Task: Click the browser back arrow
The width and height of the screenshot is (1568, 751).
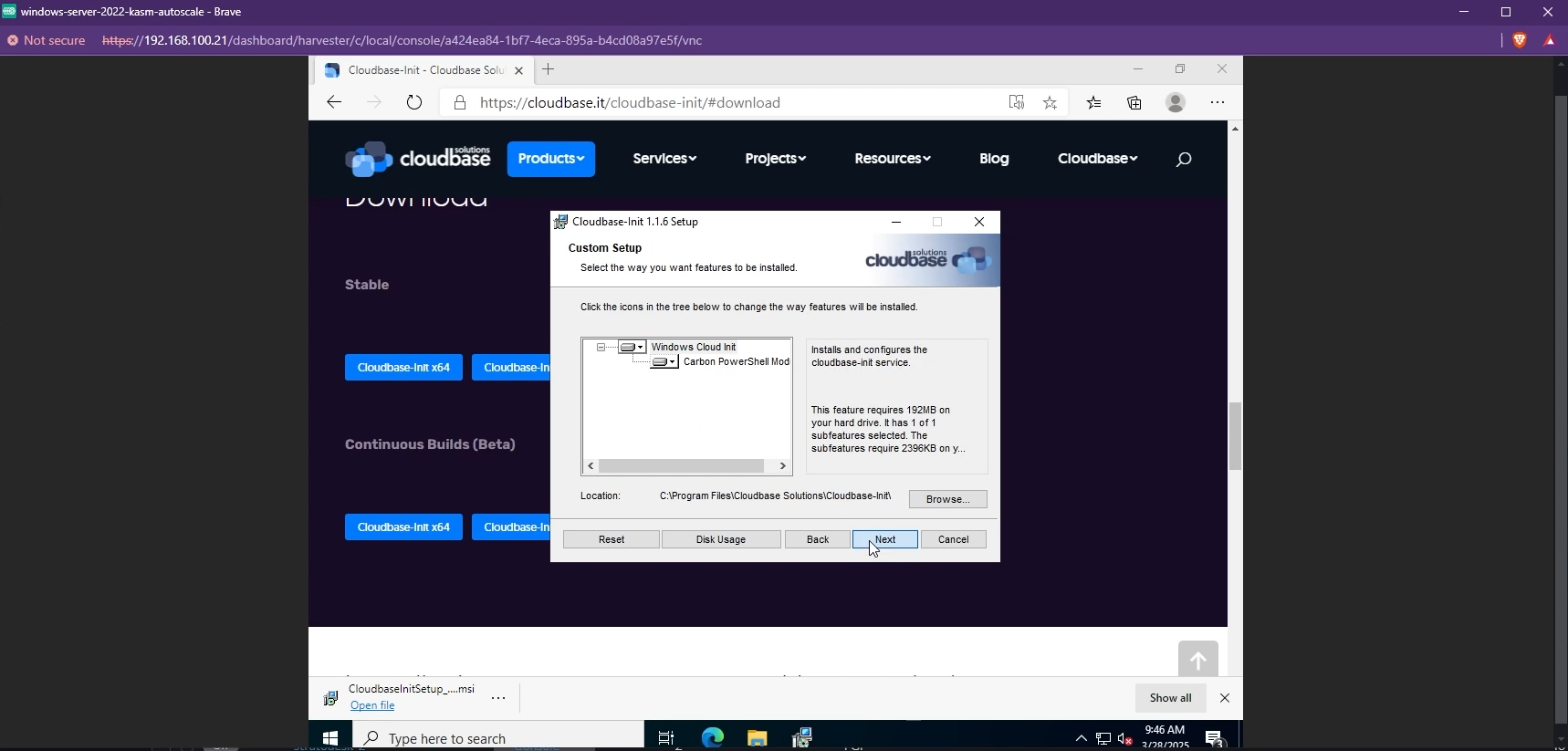Action: (x=334, y=102)
